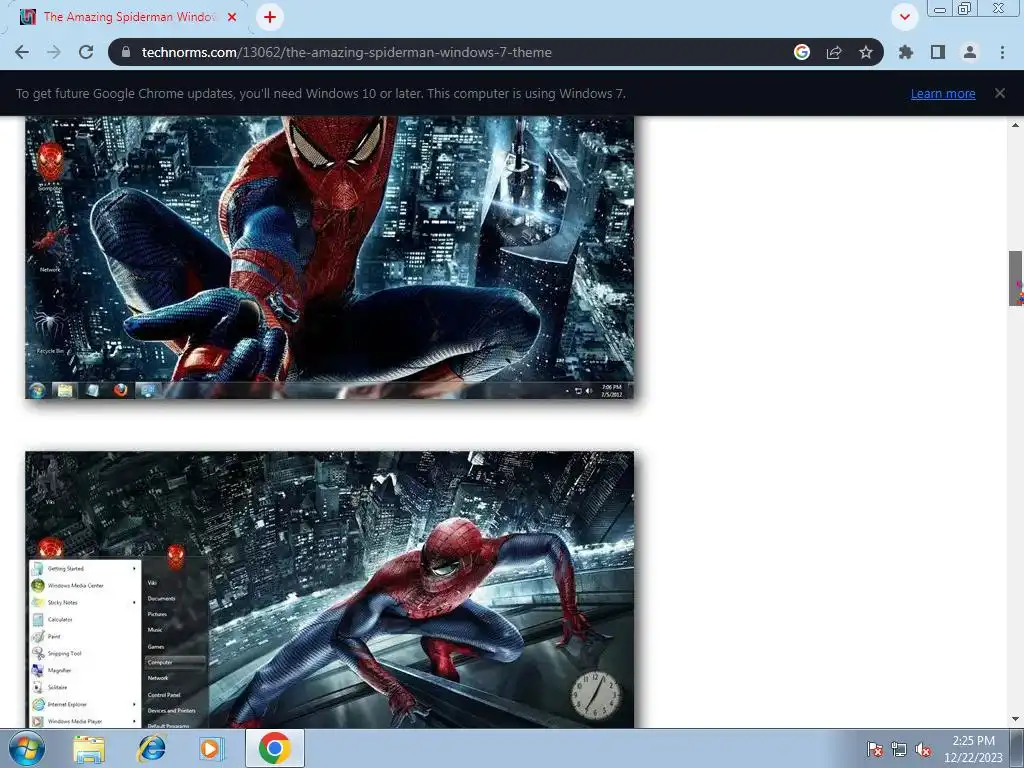Screen dimensions: 1024x768
Task: Open the Windows Start menu
Action: point(27,748)
